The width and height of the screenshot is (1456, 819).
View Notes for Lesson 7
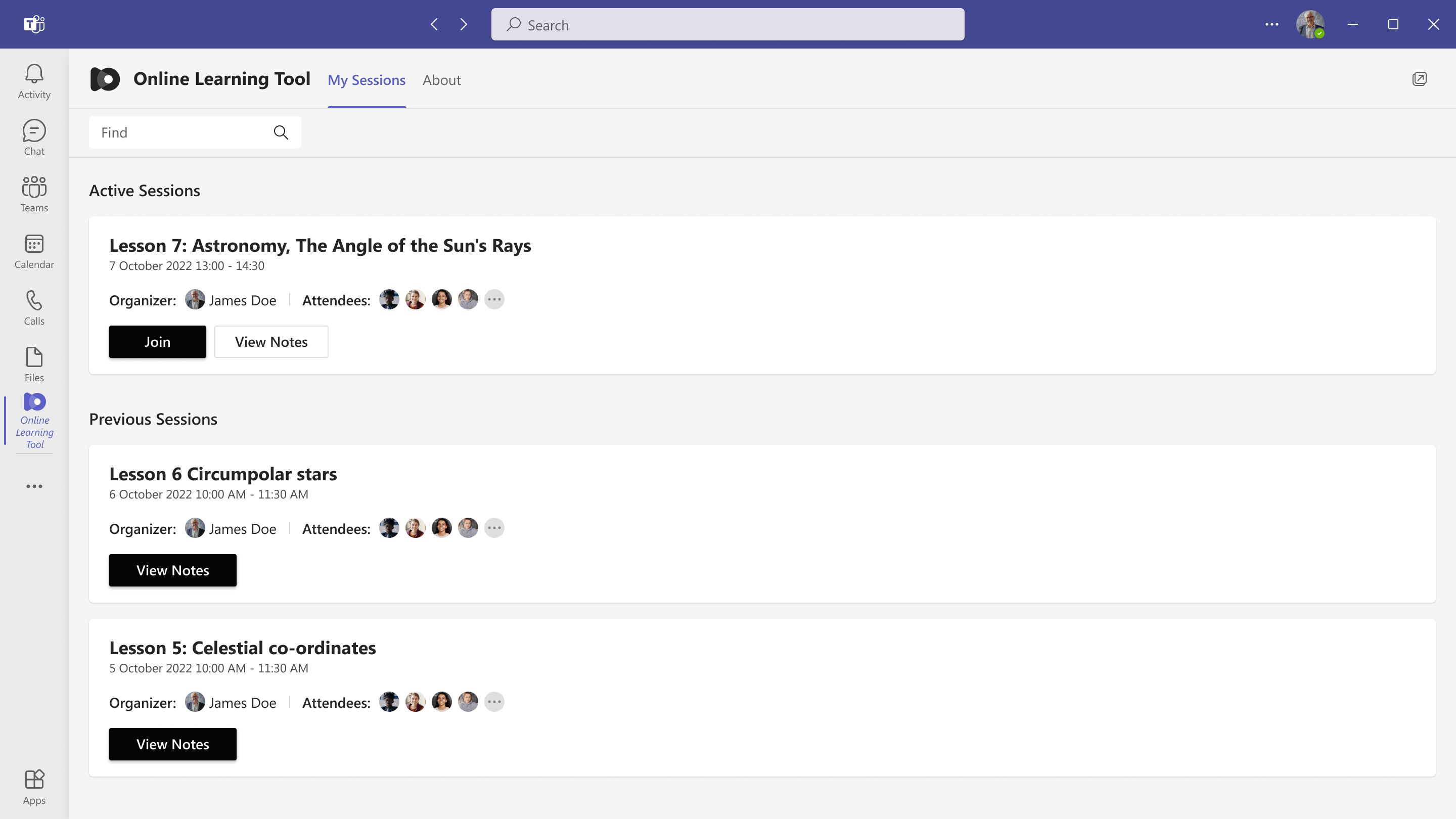(x=271, y=342)
